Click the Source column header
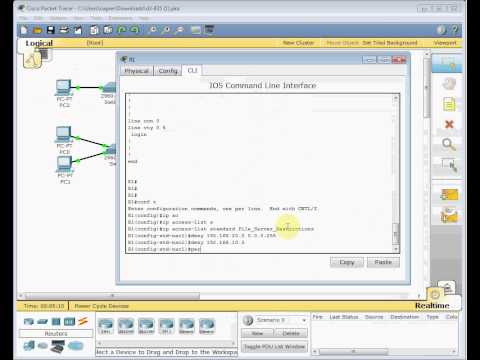The height and width of the screenshot is (360, 480). 374,317
